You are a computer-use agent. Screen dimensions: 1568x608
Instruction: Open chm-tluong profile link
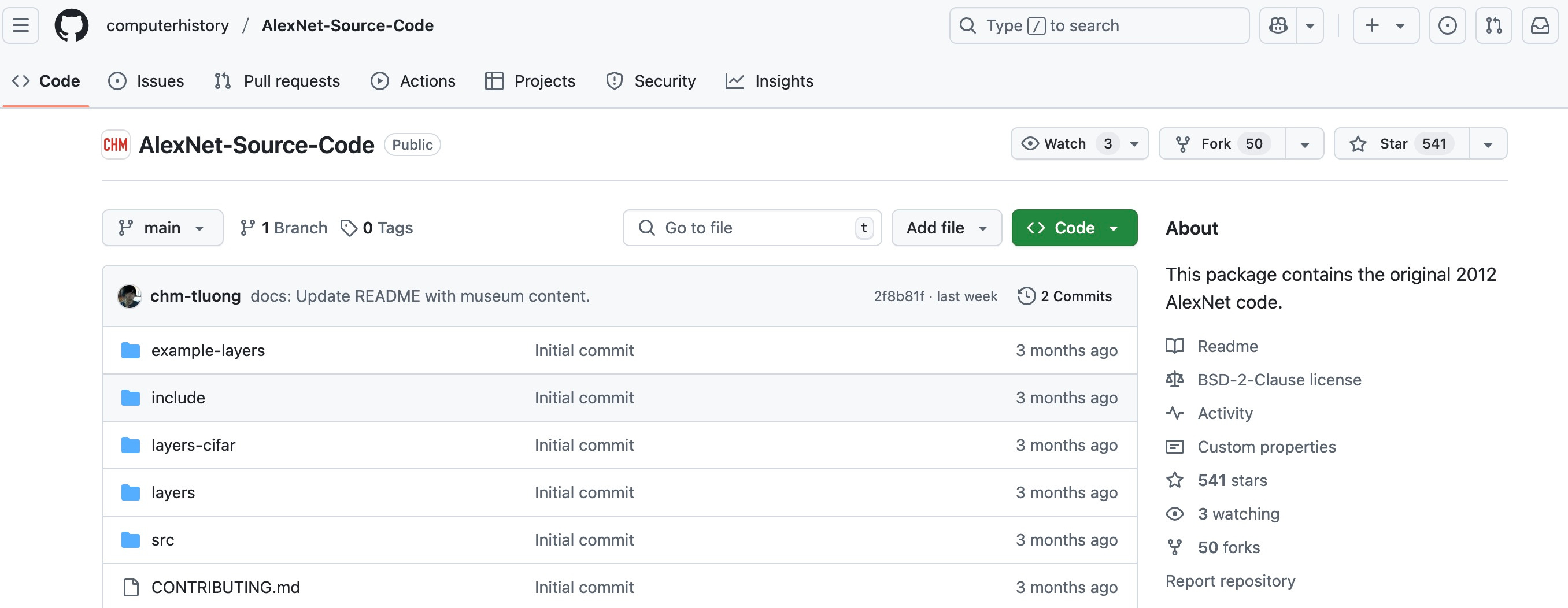click(195, 296)
